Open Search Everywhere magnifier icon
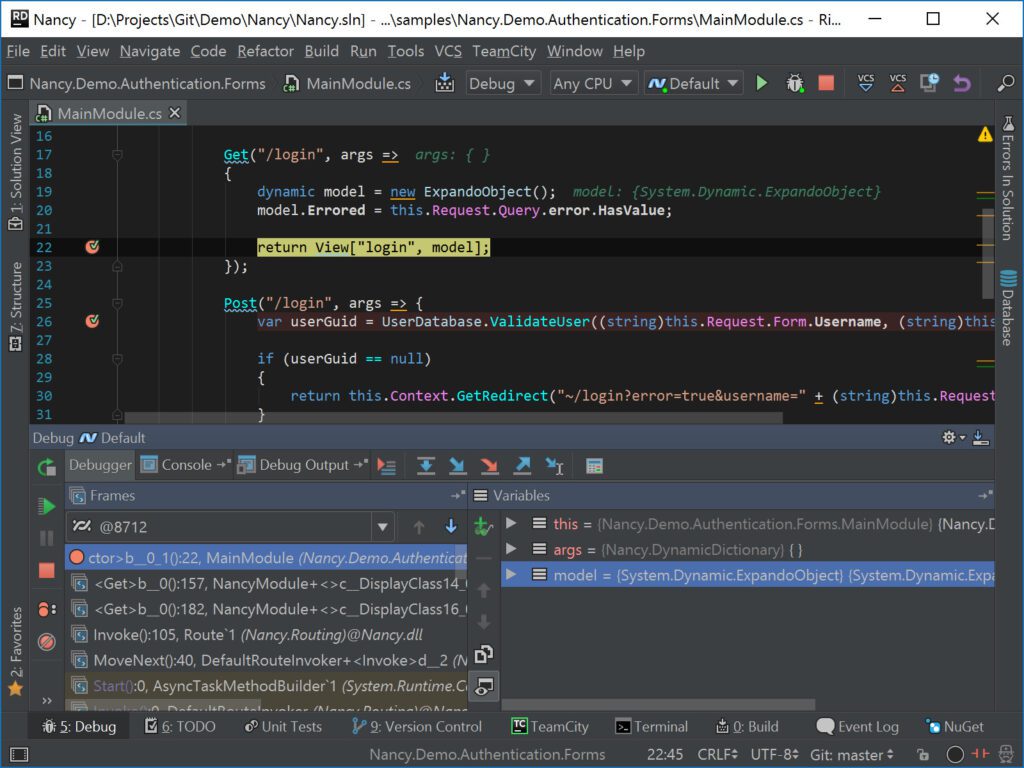 [x=1006, y=83]
